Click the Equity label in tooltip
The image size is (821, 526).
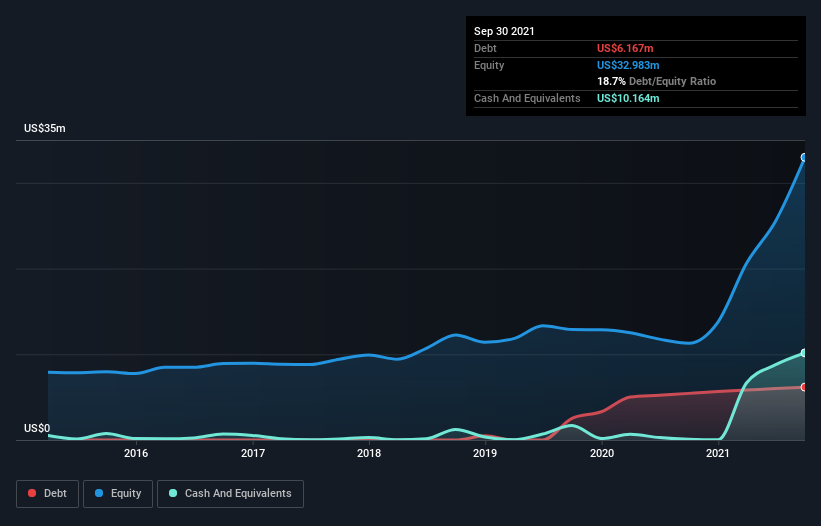click(x=489, y=65)
